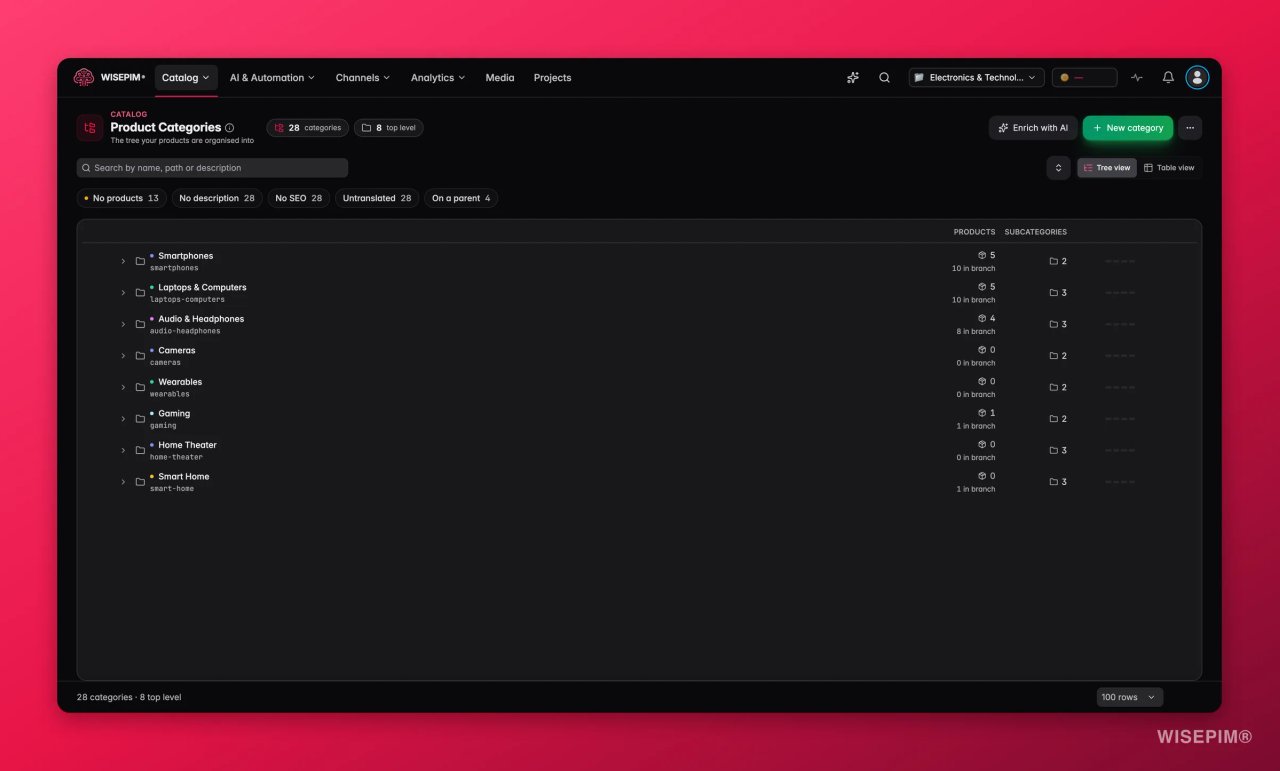
Task: Focus the category search field
Action: click(212, 168)
